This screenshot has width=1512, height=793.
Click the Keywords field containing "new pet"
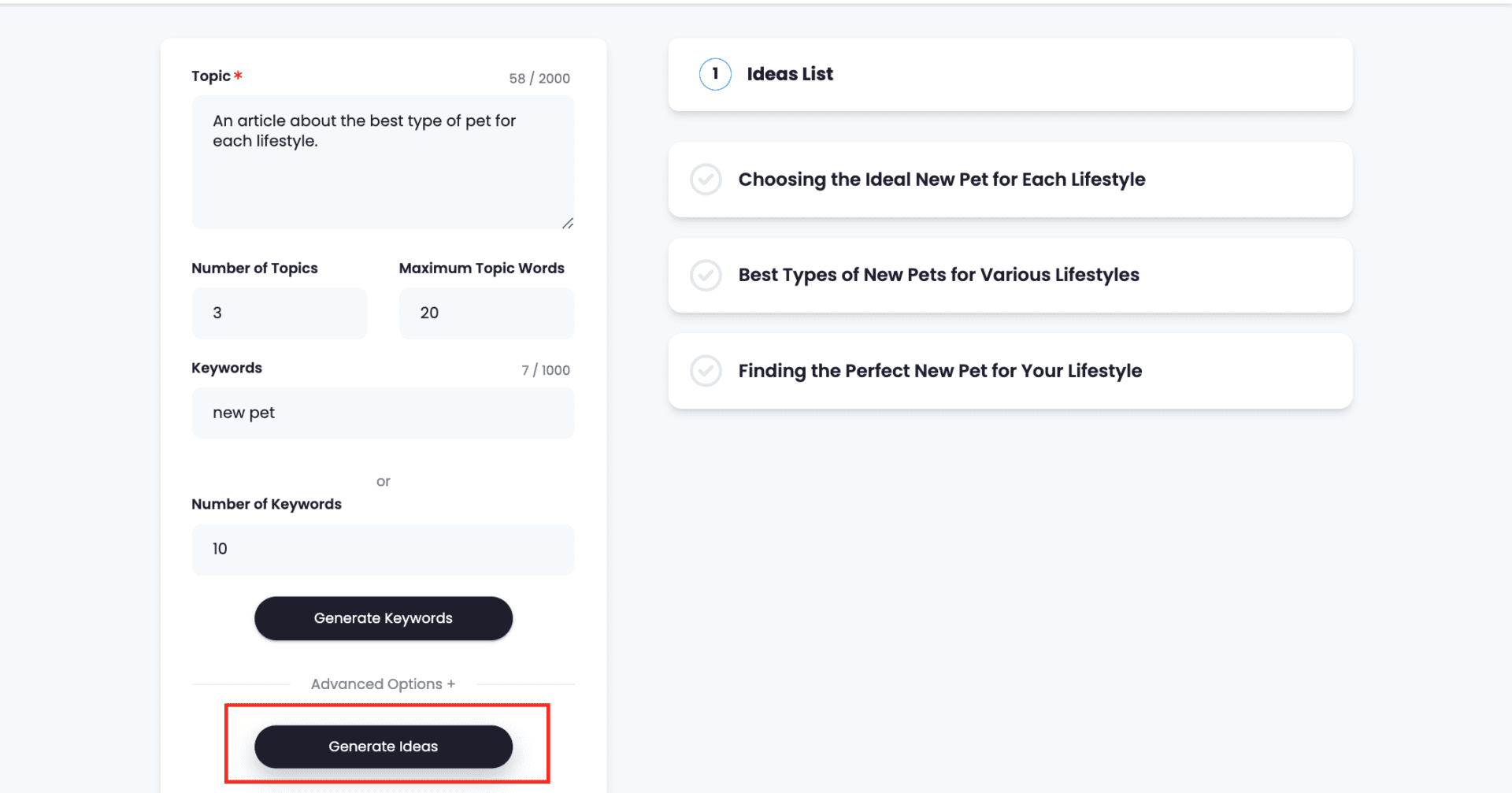coord(383,413)
